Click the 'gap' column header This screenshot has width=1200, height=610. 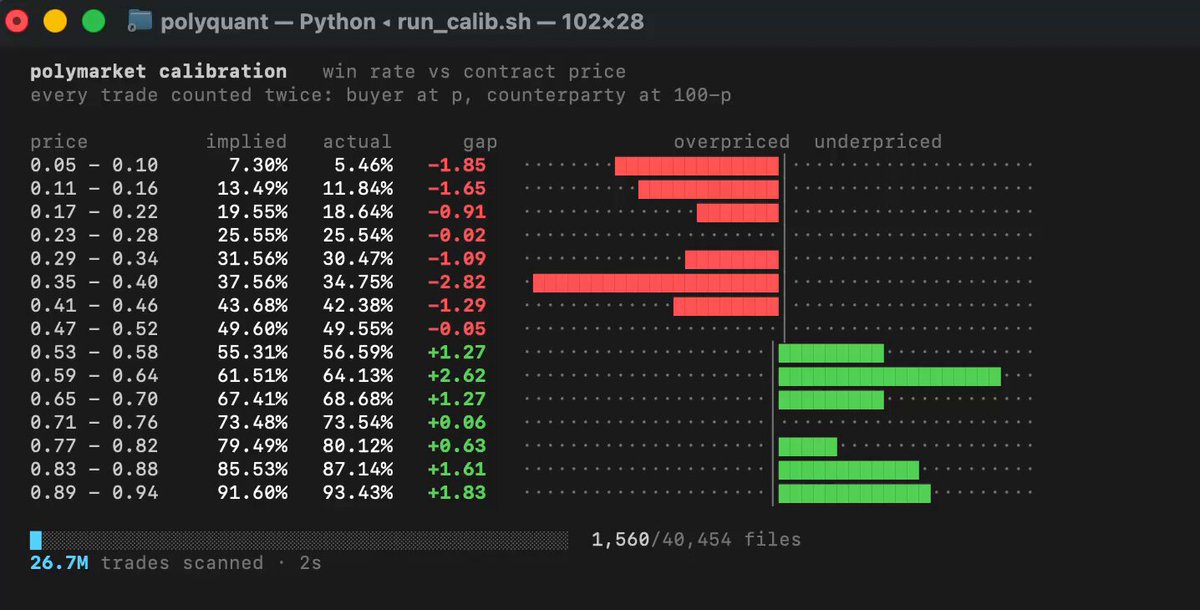pyautogui.click(x=480, y=142)
